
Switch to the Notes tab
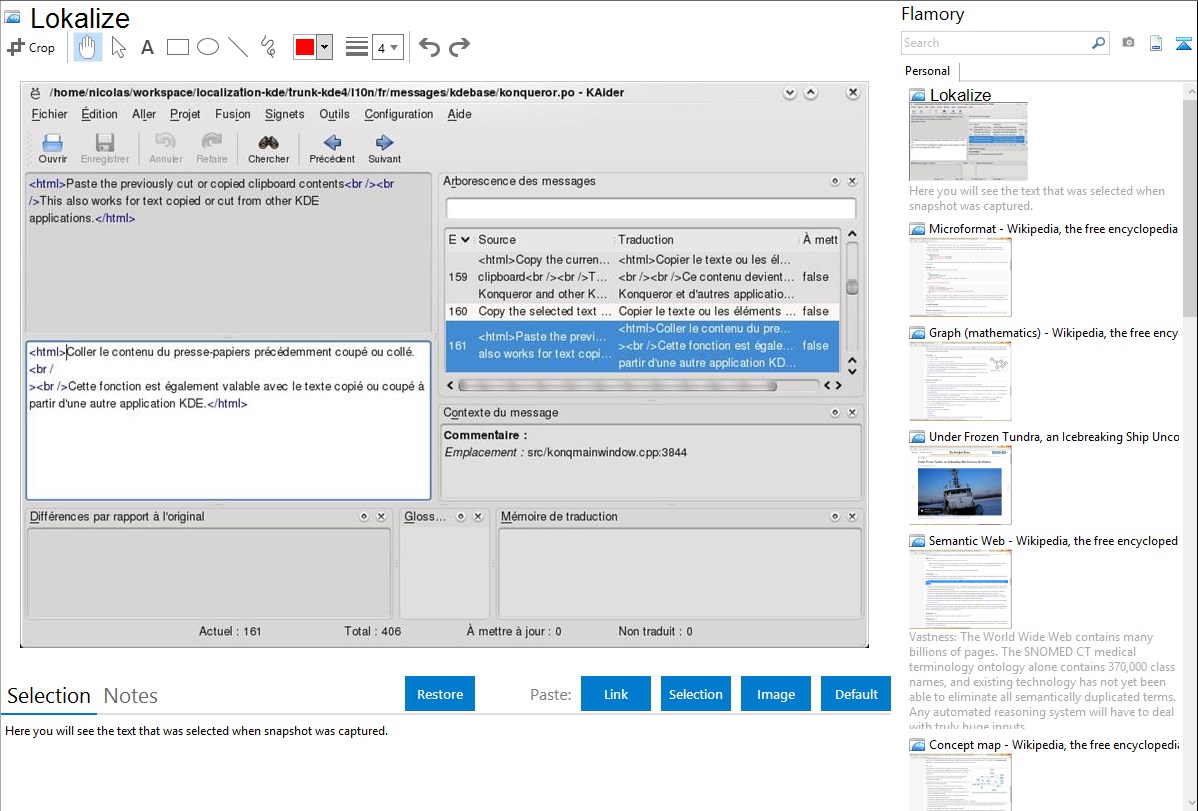(x=130, y=696)
